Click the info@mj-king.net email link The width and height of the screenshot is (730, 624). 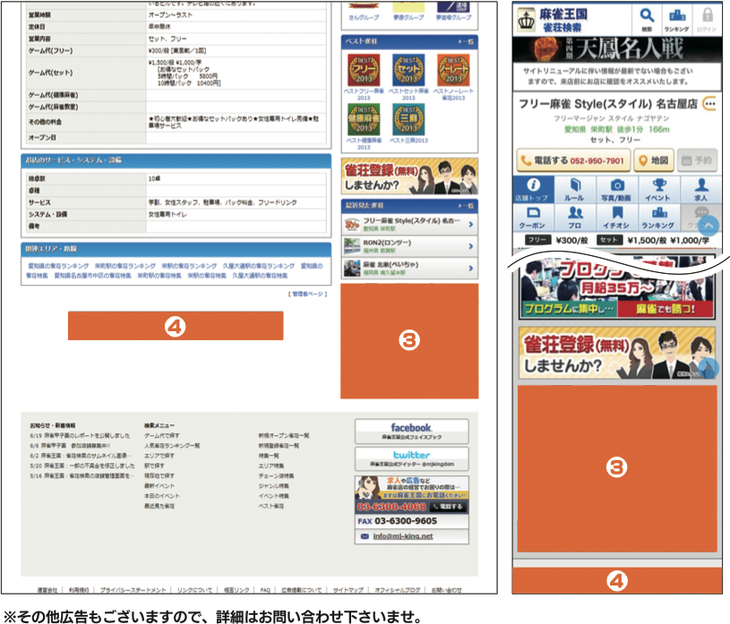coord(403,536)
